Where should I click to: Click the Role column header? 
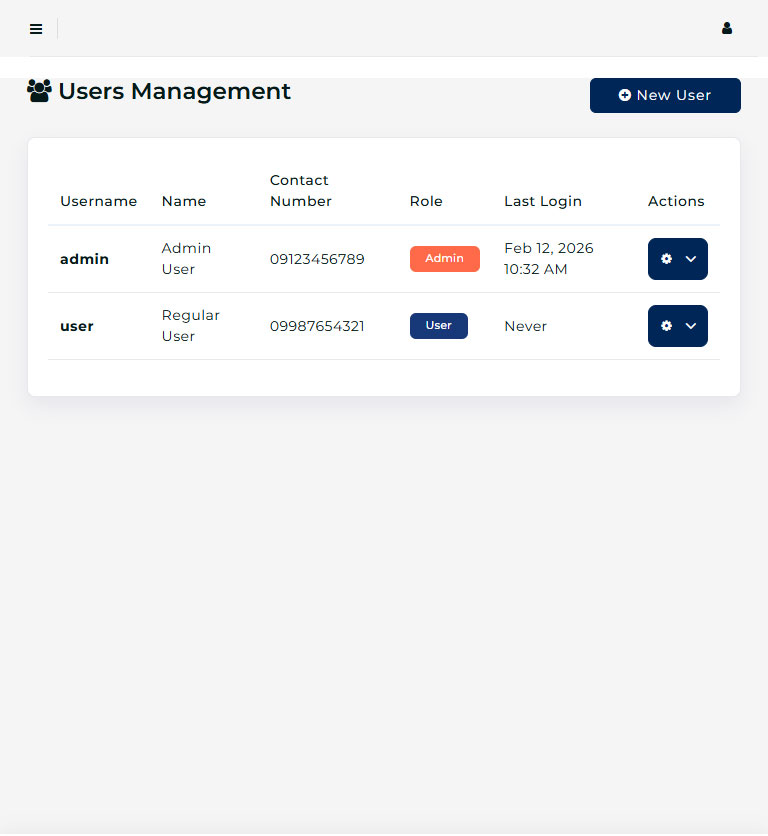point(426,201)
